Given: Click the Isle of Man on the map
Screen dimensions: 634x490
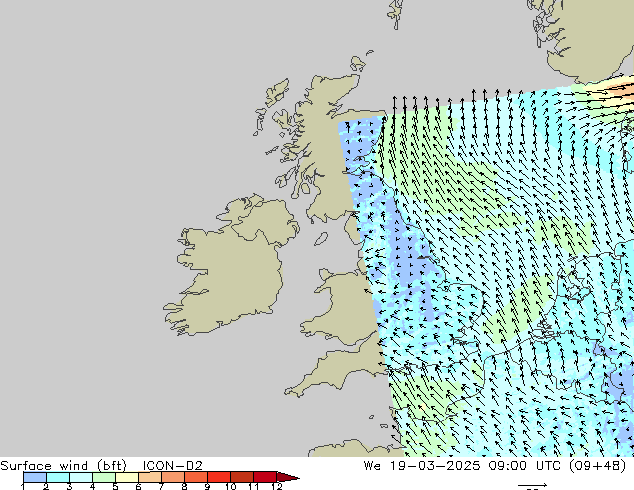Looking at the screenshot, I should tap(321, 239).
